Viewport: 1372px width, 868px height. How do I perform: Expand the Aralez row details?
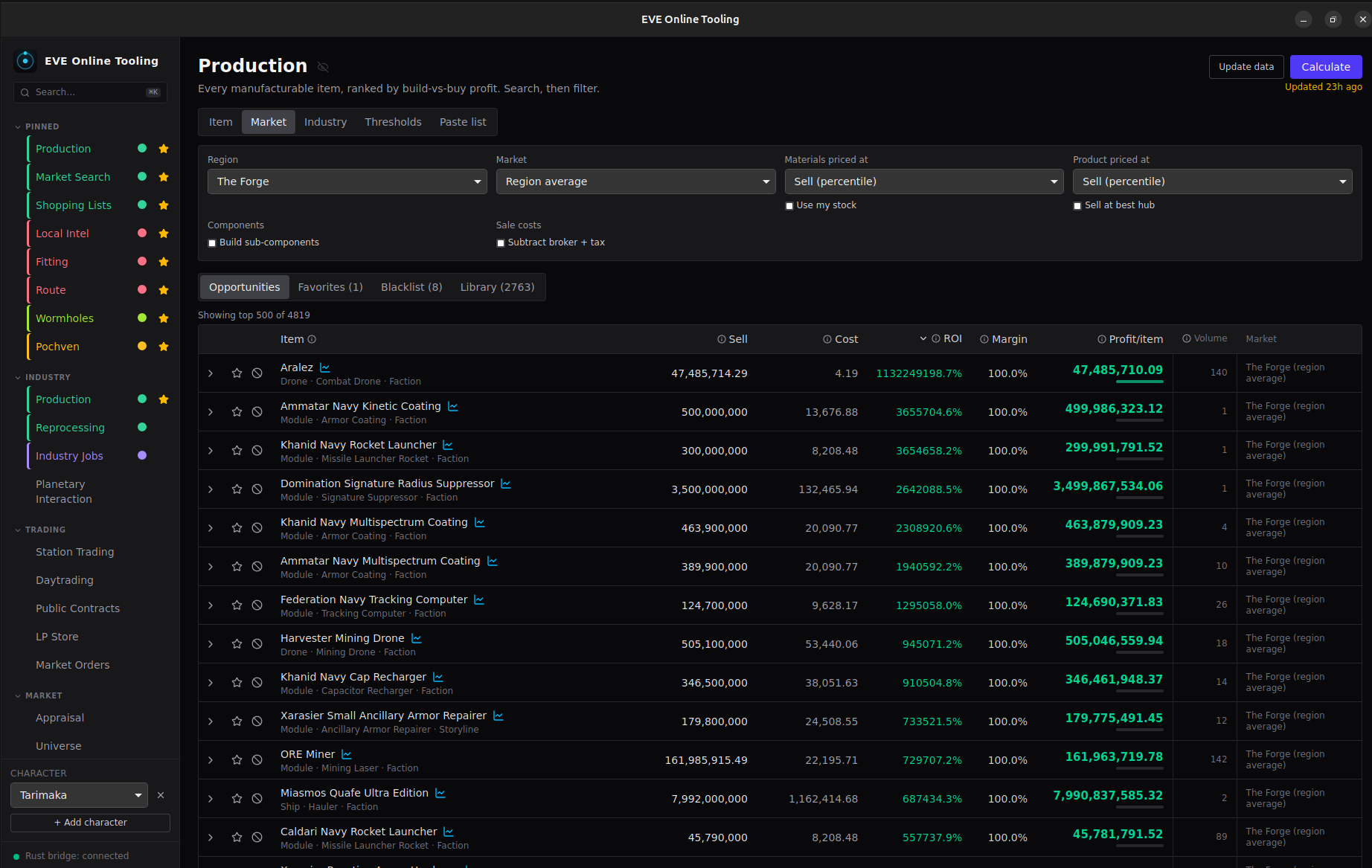point(211,373)
